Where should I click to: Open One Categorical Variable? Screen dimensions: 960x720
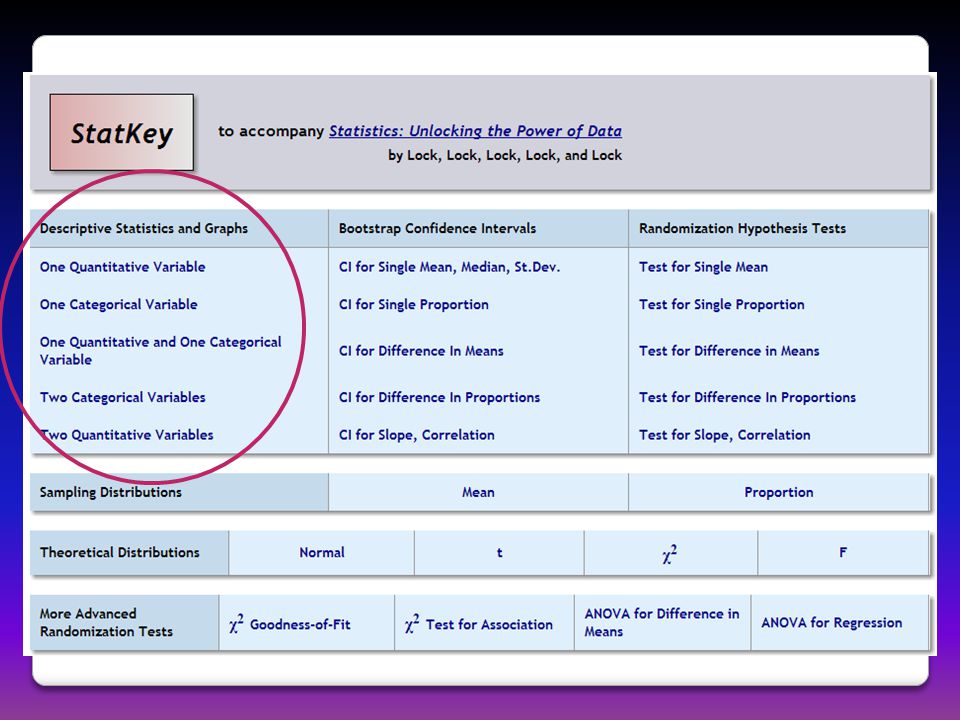click(119, 304)
